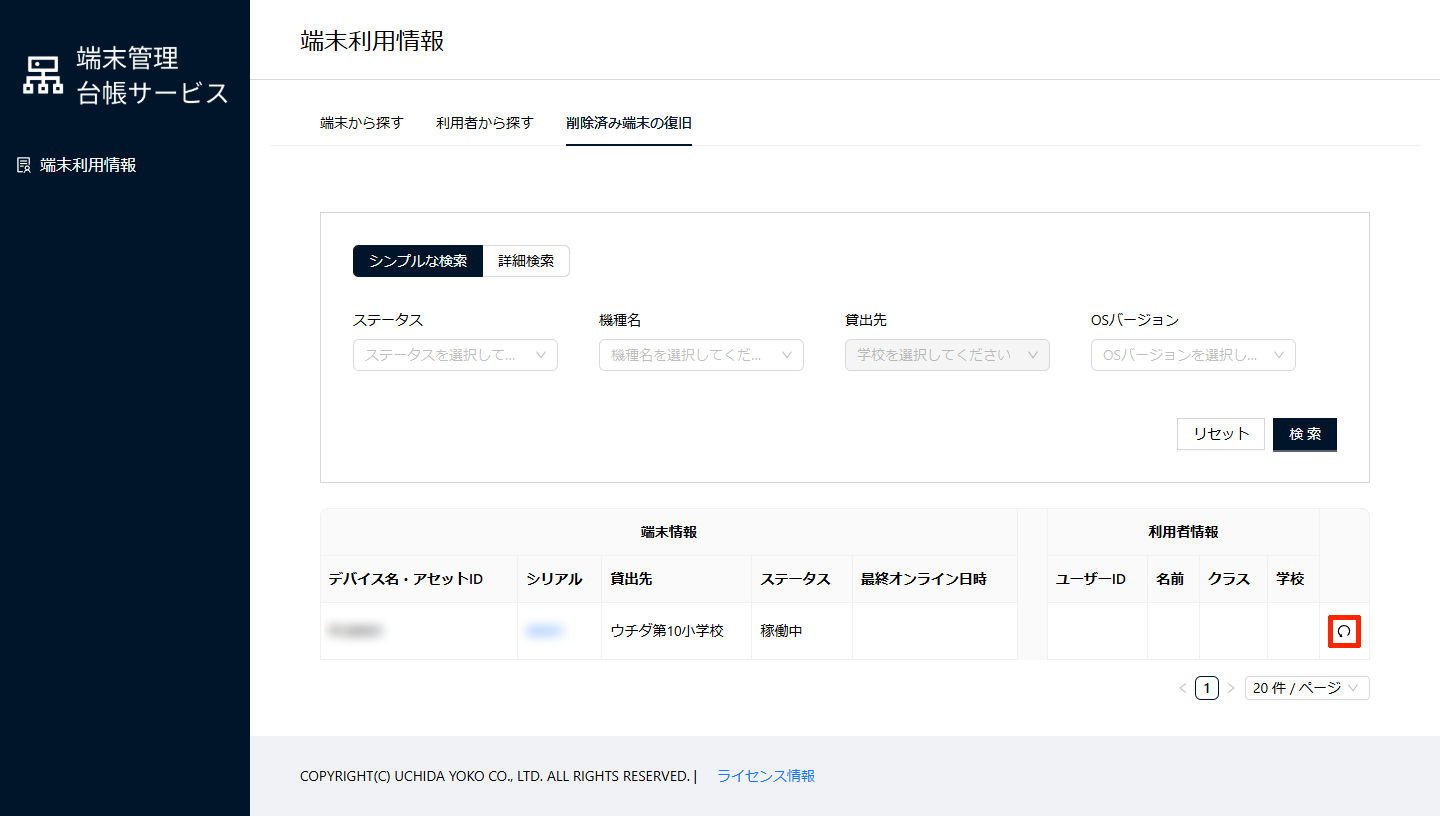The width and height of the screenshot is (1440, 816).
Task: Open the OSバージョン dropdown
Action: click(x=1193, y=355)
